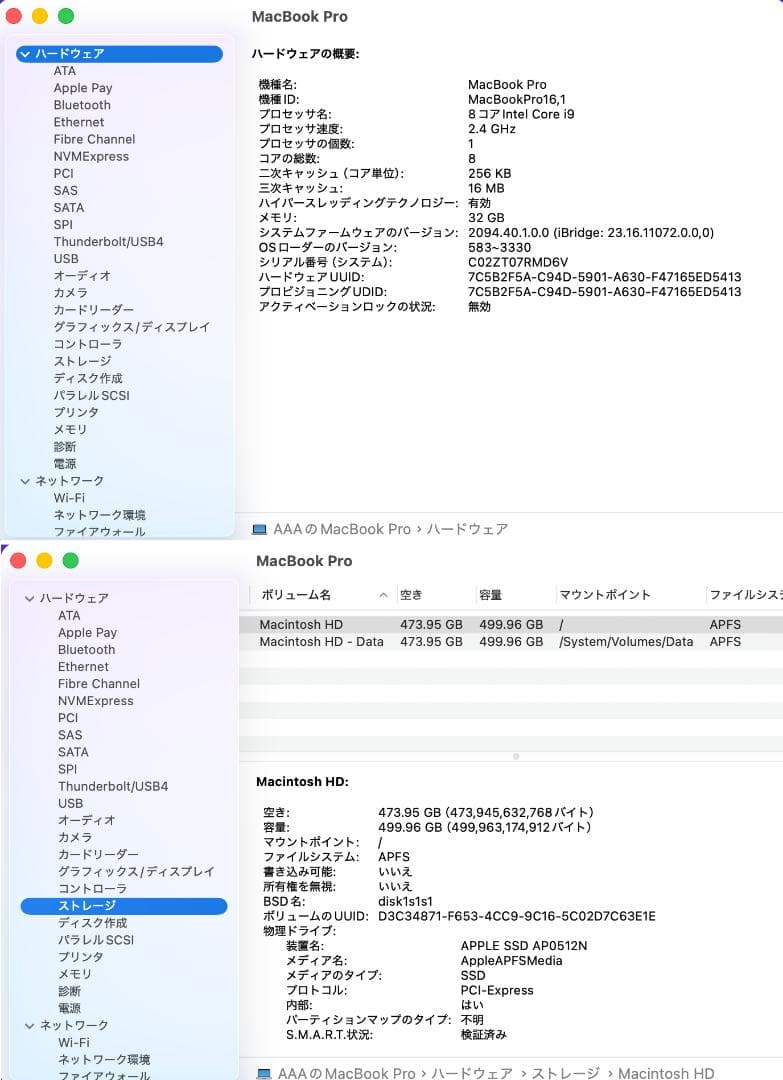Select Ethernet in hardware overview window sidebar
The image size is (783, 1080).
(79, 122)
